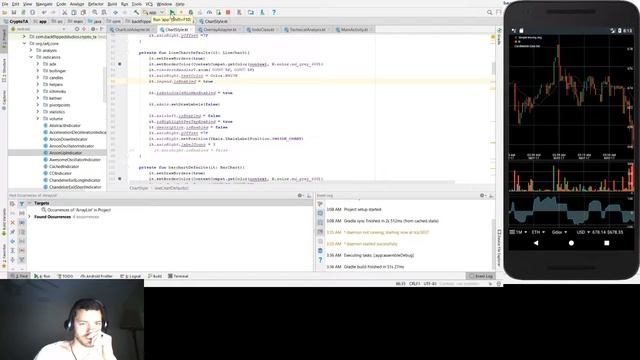Viewport: 640px width, 360px height.
Task: Click the green Run app button
Action: [x=172, y=12]
